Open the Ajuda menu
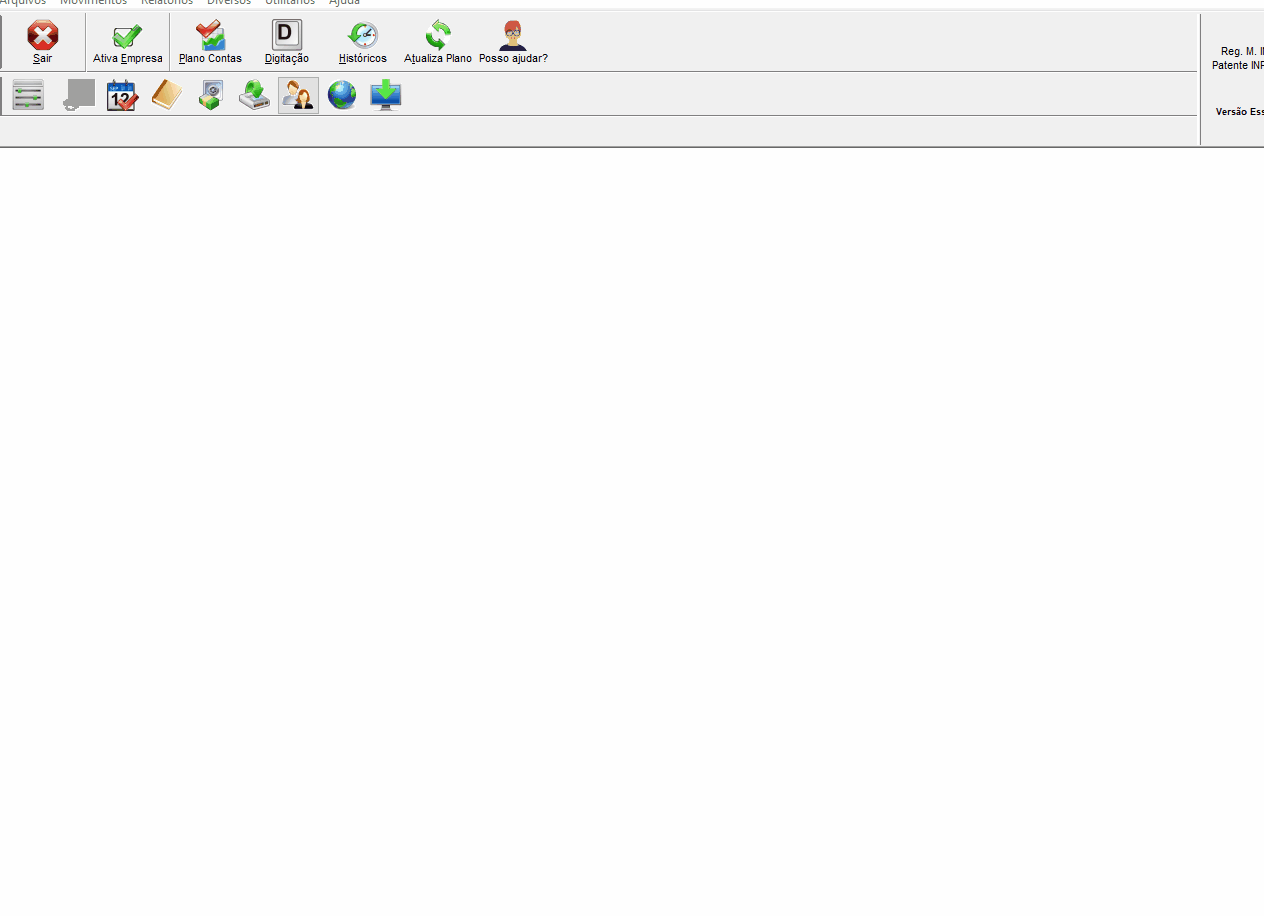 click(x=344, y=3)
